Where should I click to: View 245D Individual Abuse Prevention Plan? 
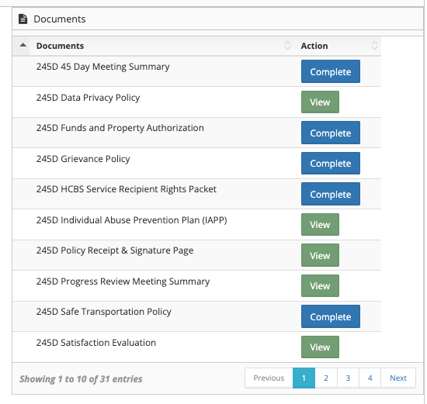click(x=320, y=224)
